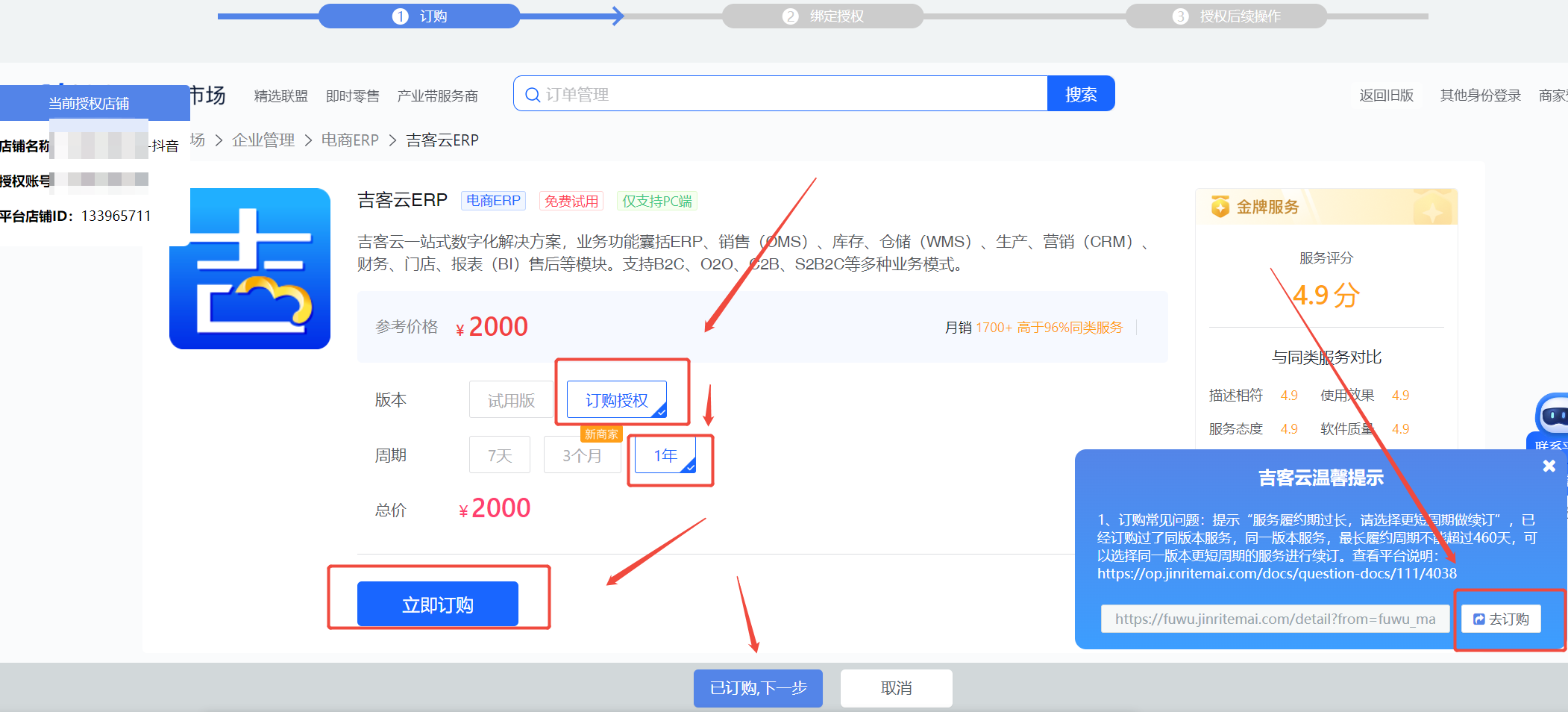Choose the 1年 period option
Viewport: 1568px width, 712px height.
click(665, 455)
